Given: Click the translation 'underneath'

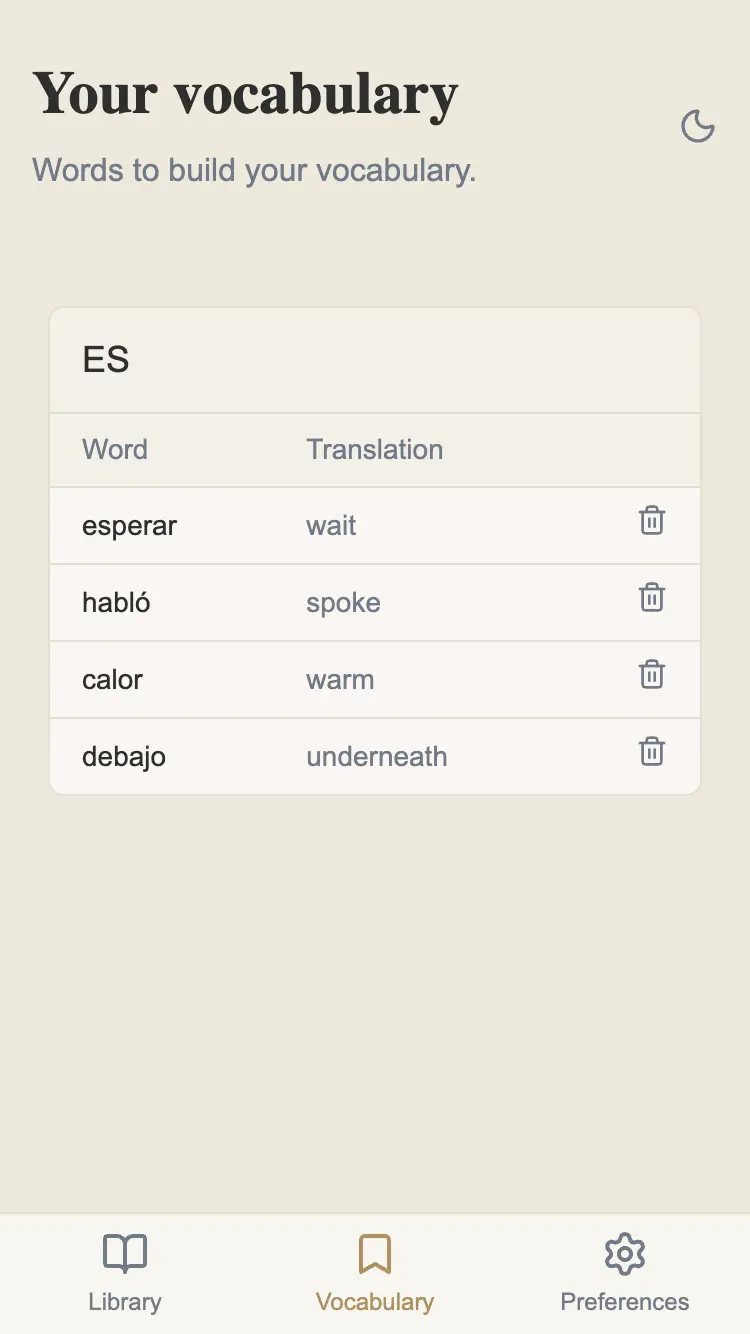Looking at the screenshot, I should pyautogui.click(x=377, y=756).
